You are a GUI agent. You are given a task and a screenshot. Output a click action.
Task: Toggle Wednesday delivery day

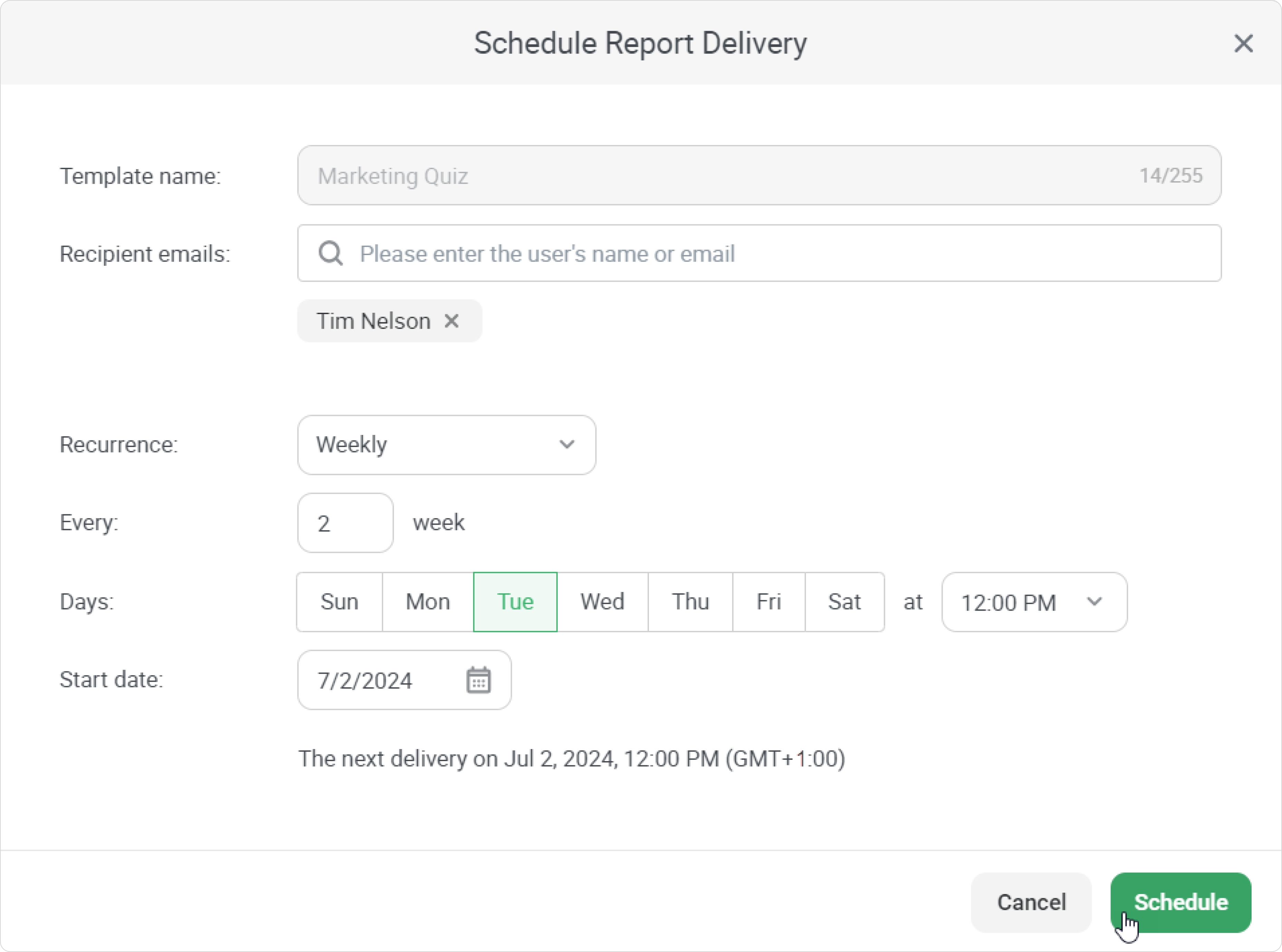coord(602,602)
